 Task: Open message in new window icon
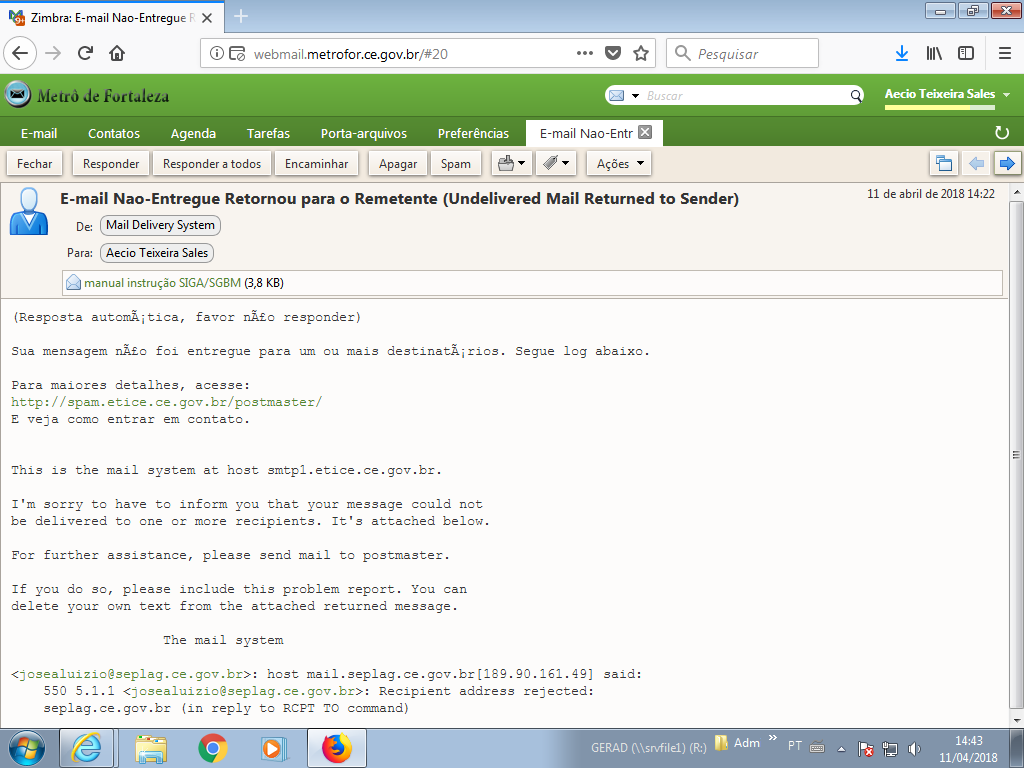click(944, 163)
